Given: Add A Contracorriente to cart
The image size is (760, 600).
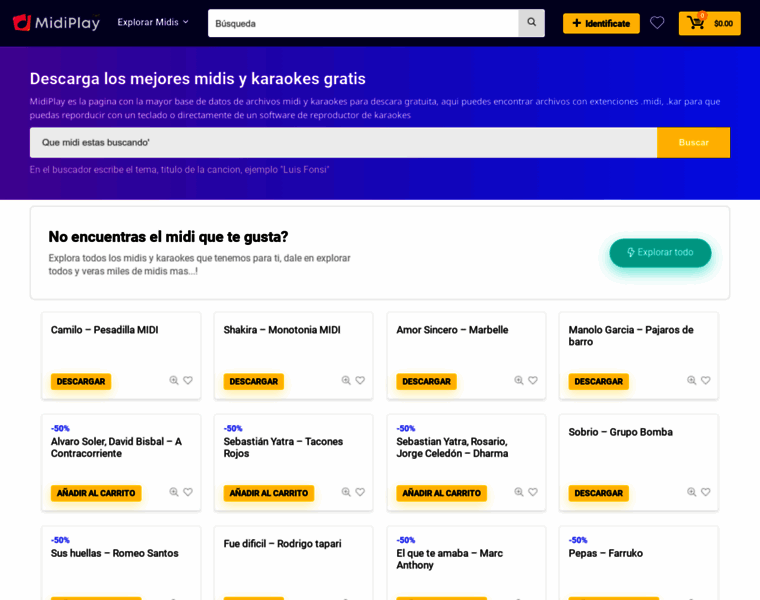Looking at the screenshot, I should tap(96, 493).
